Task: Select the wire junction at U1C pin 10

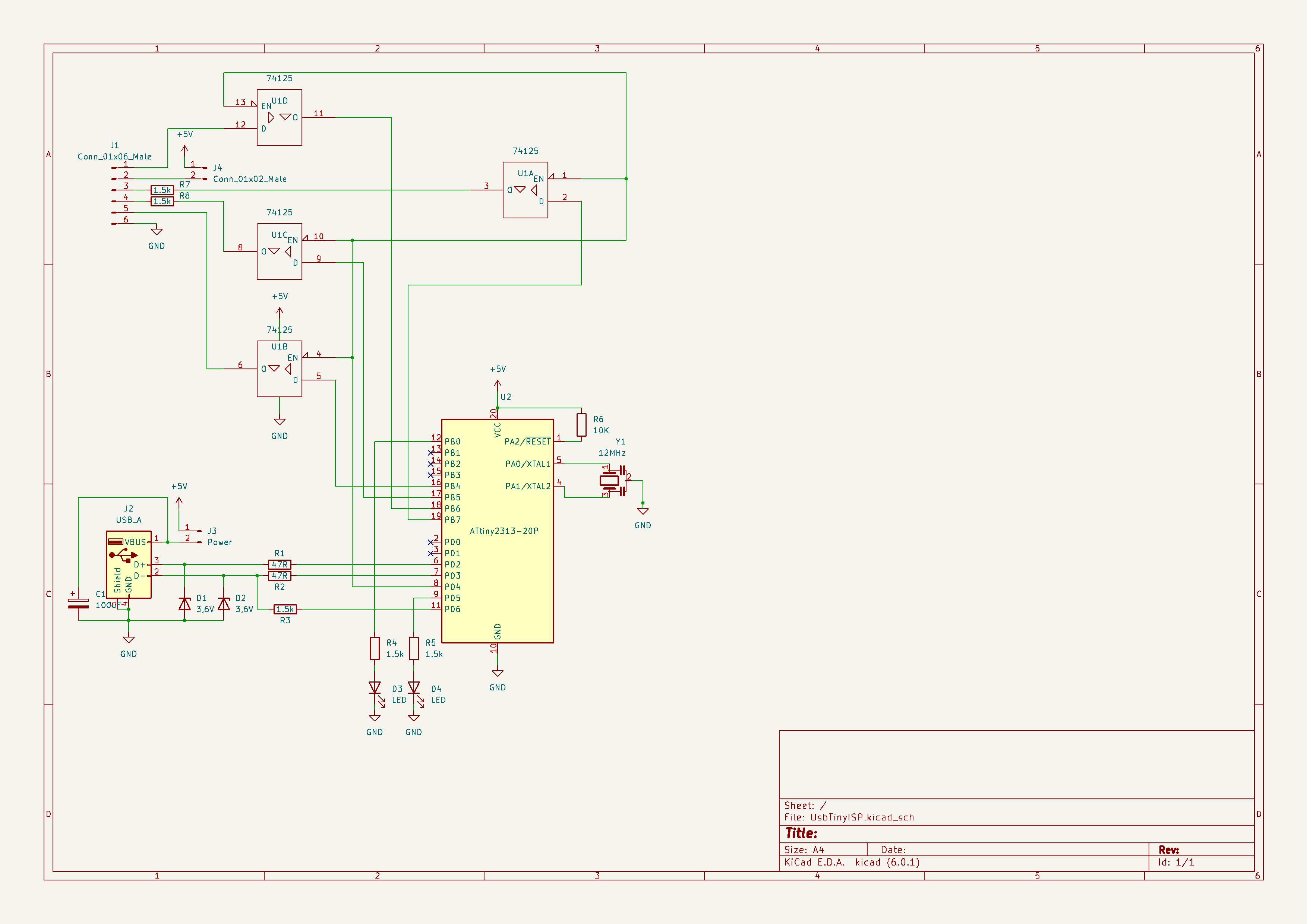Action: pos(352,240)
